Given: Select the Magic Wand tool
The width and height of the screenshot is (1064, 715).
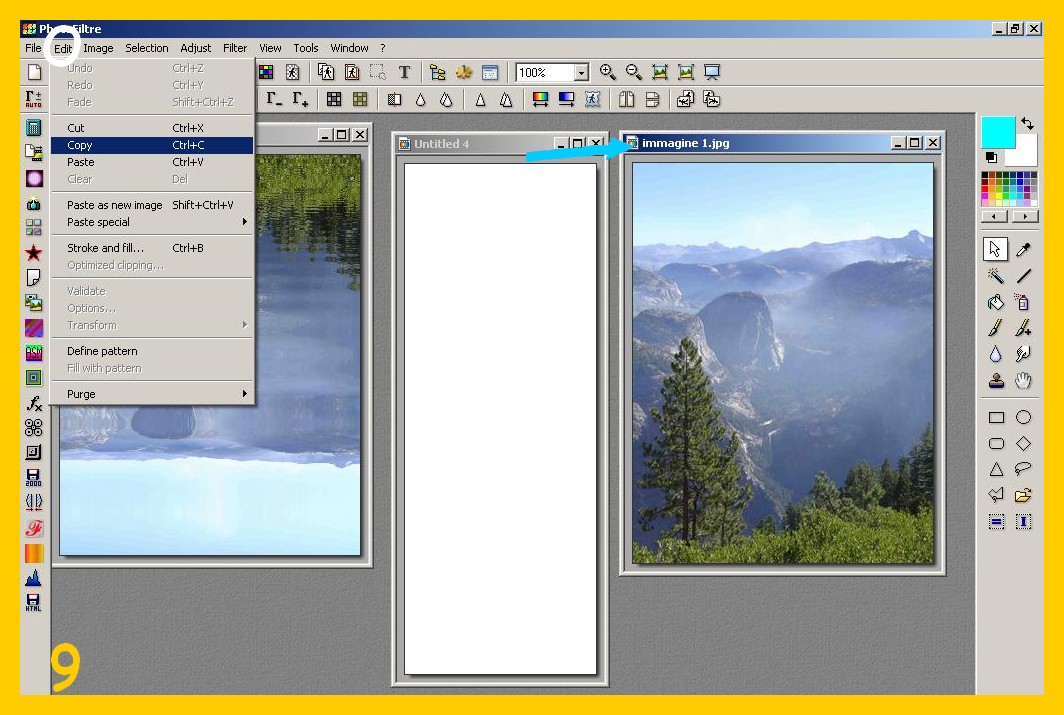Looking at the screenshot, I should [996, 276].
